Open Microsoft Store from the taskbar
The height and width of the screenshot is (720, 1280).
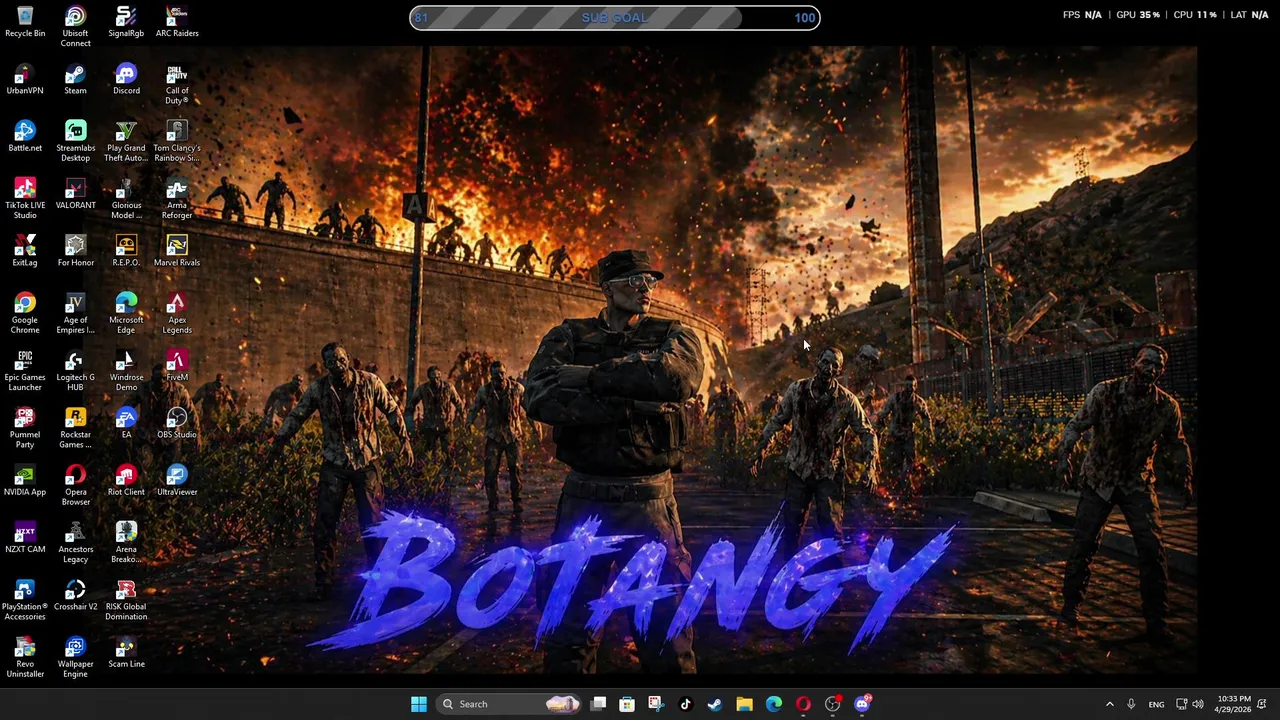(x=627, y=704)
